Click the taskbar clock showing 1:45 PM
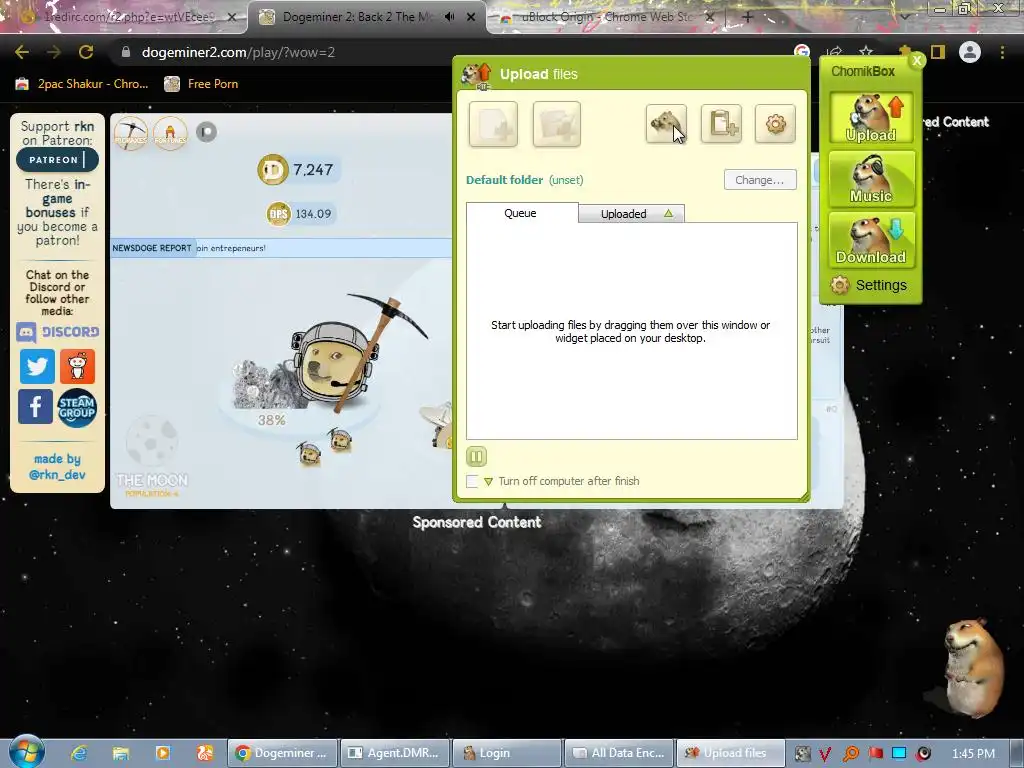 click(x=973, y=754)
